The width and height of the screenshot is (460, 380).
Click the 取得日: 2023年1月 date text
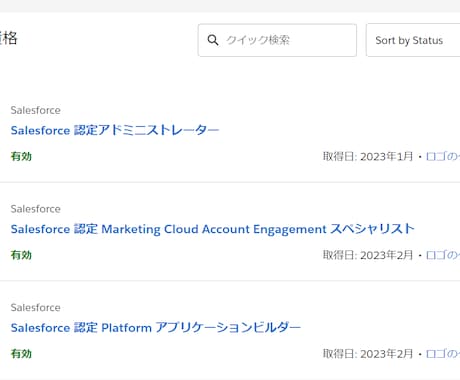tap(368, 156)
